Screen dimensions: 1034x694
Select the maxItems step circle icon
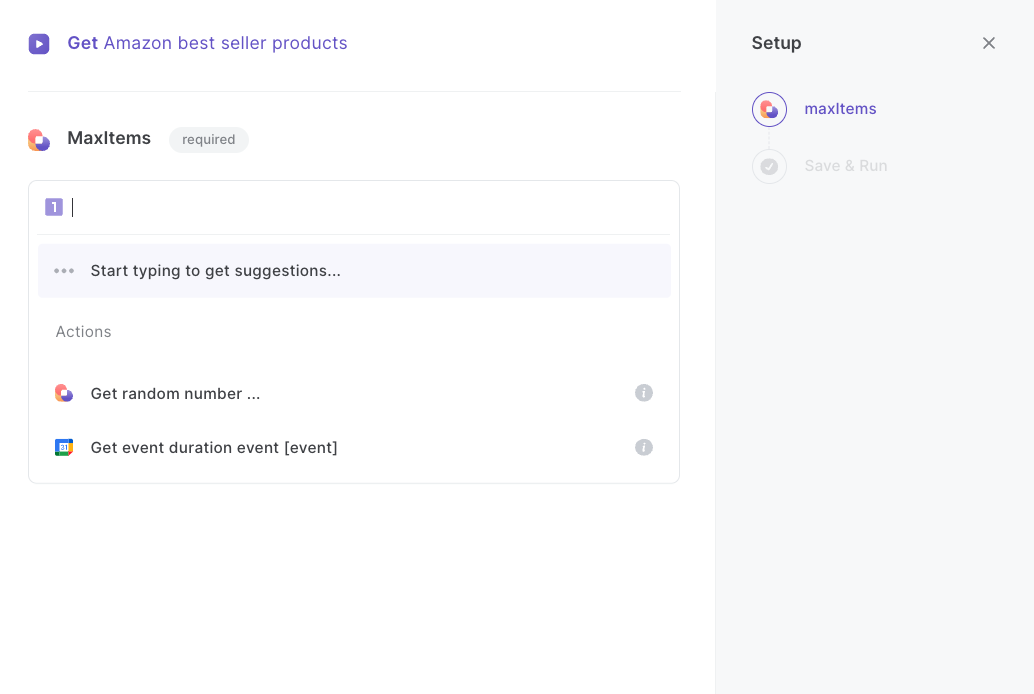[769, 109]
